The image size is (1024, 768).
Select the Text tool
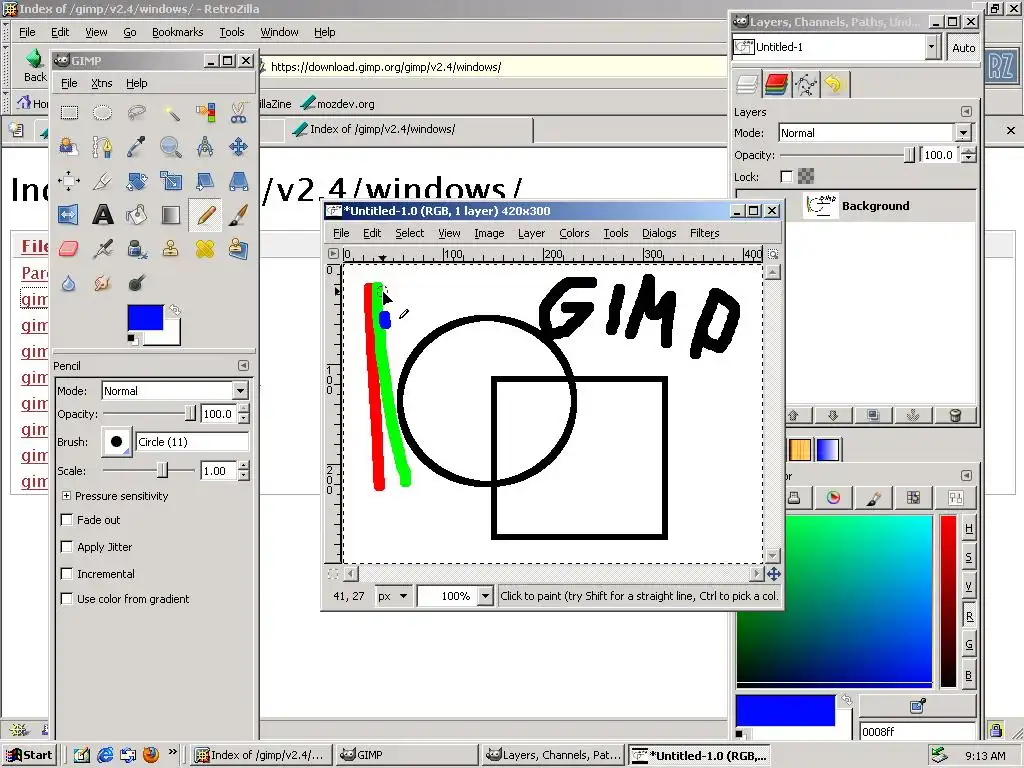click(x=103, y=215)
